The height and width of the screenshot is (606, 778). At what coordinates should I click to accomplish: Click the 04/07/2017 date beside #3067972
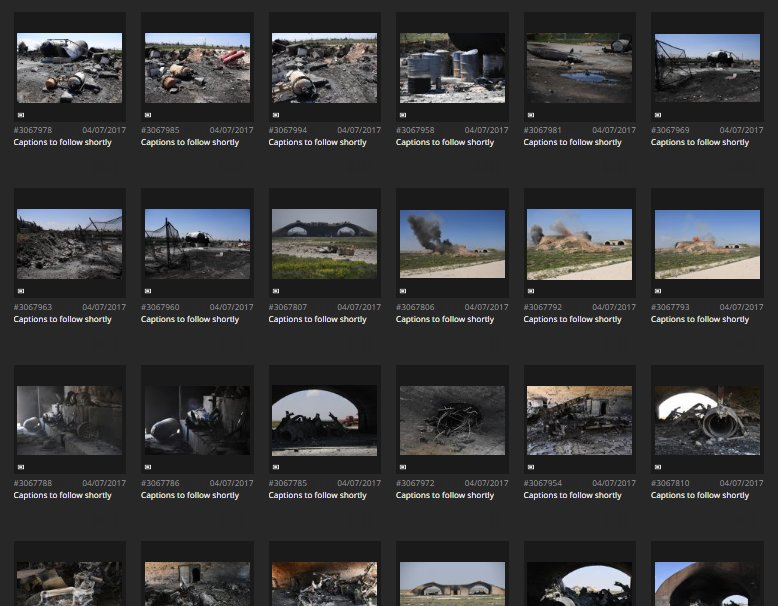pos(486,483)
